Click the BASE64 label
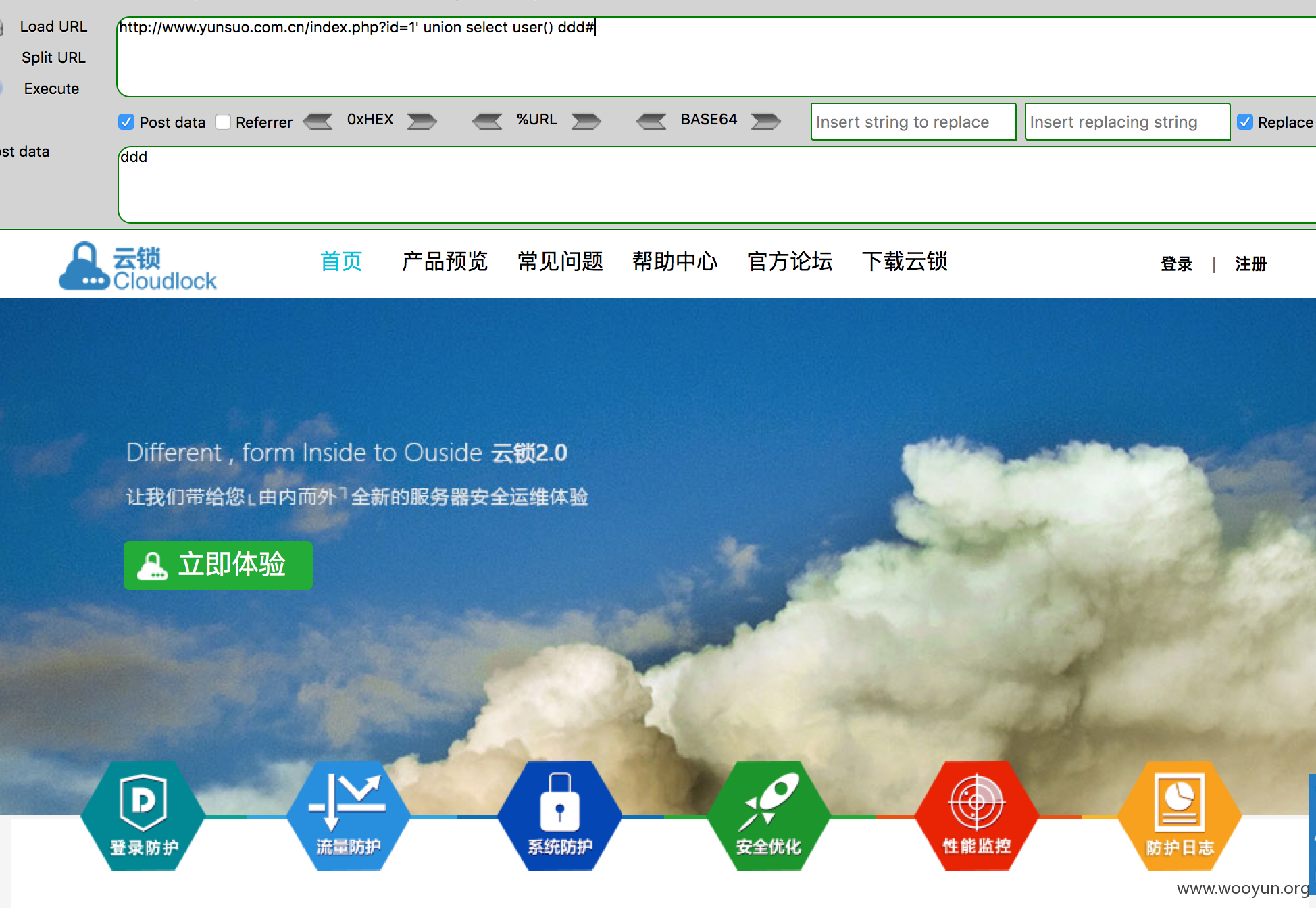The width and height of the screenshot is (1316, 908). [709, 120]
